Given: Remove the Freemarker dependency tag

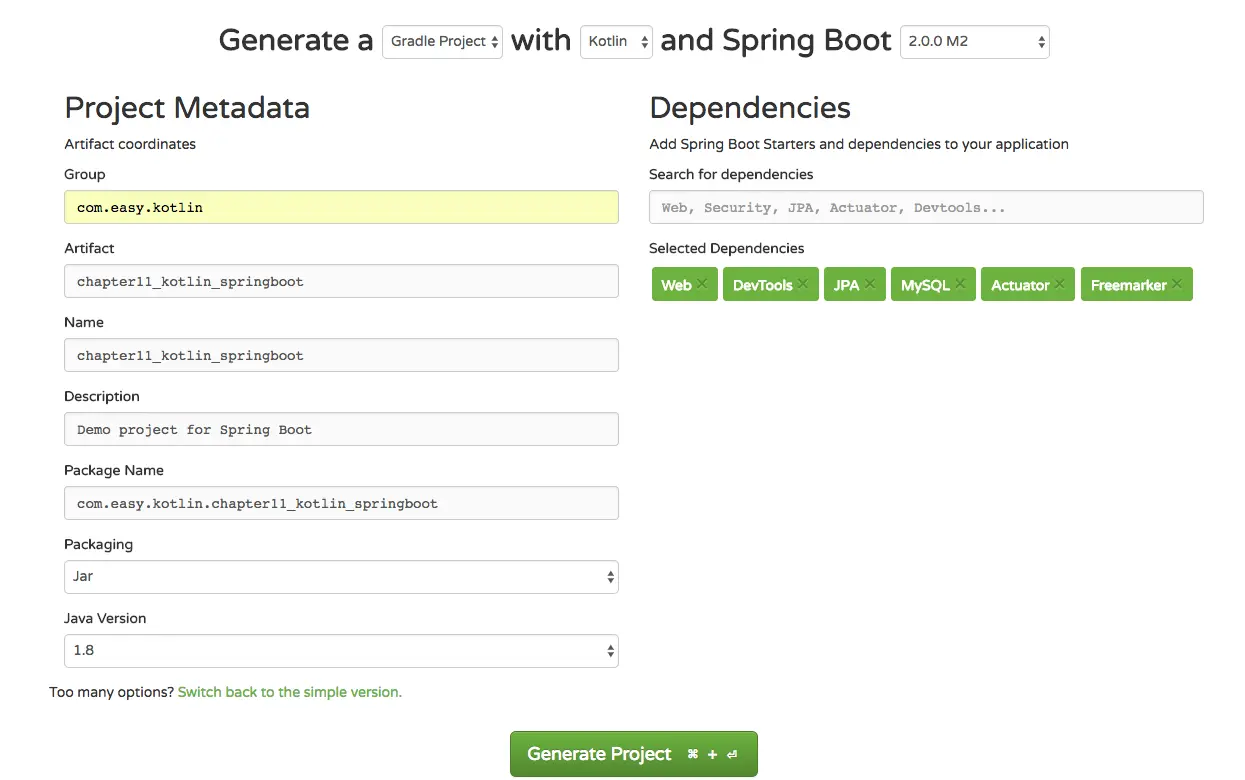Looking at the screenshot, I should coord(1177,284).
